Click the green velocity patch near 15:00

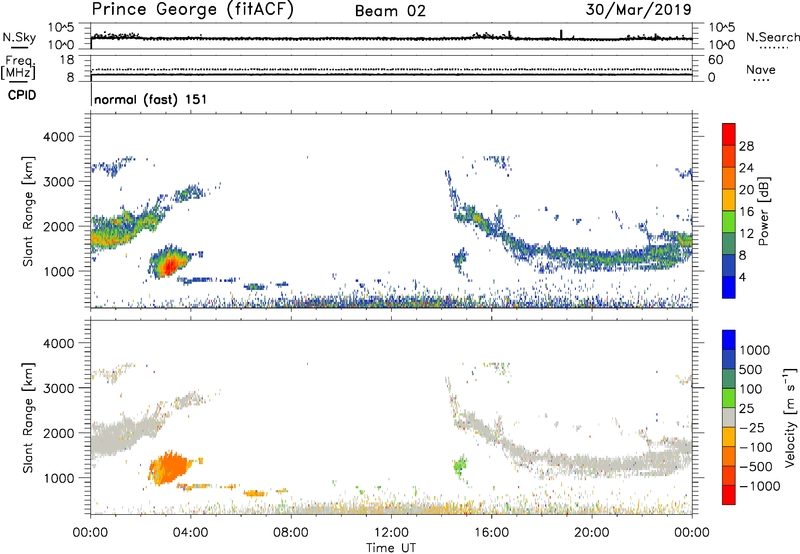coord(460,465)
